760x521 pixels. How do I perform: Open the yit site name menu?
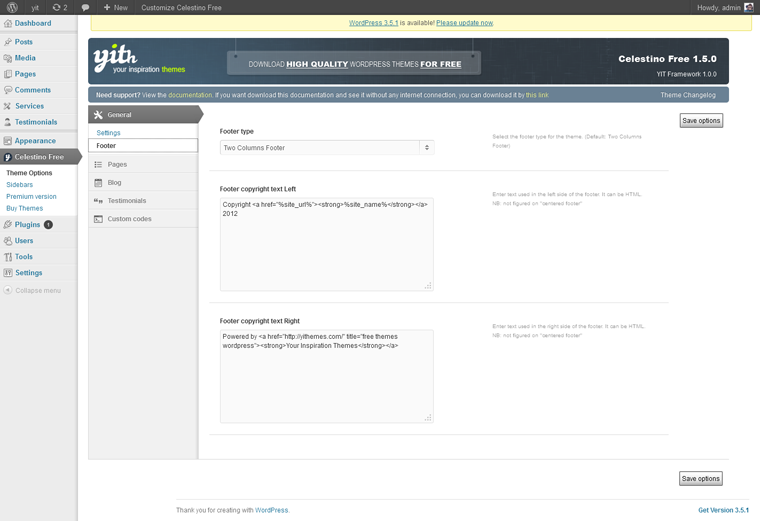(x=35, y=7)
